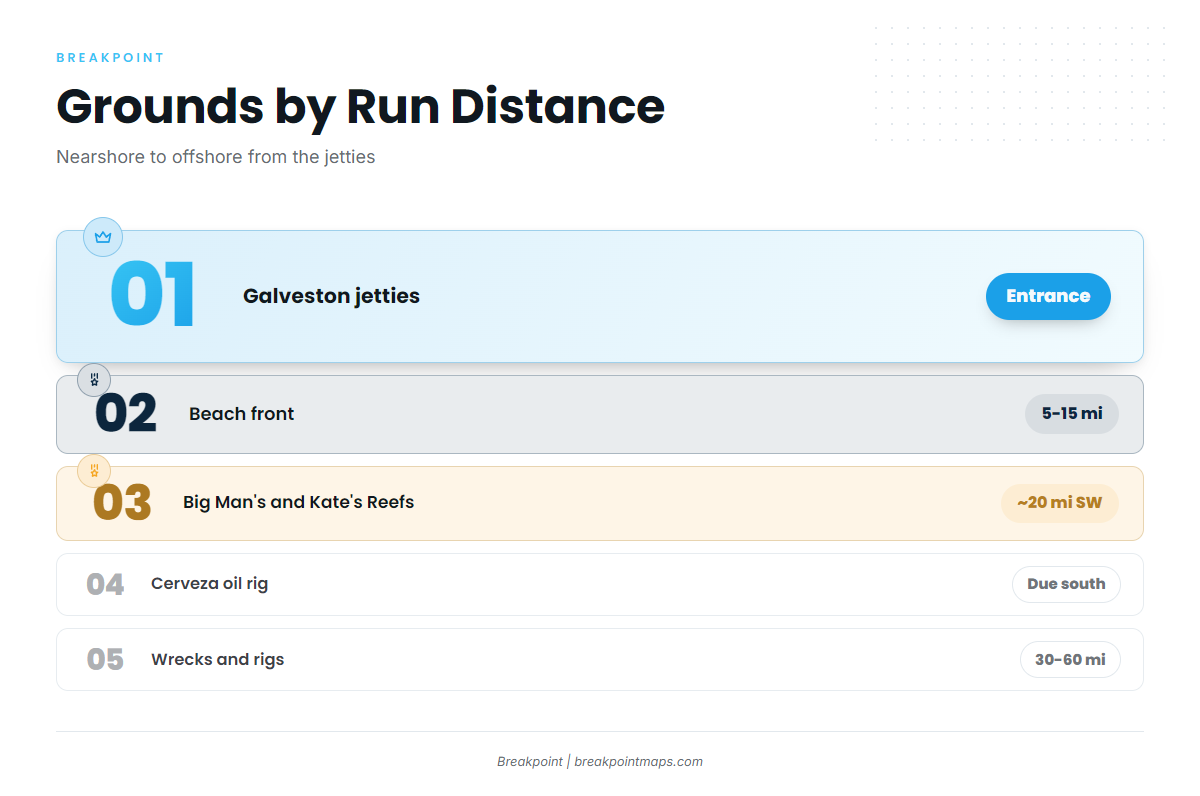Select the Wrecks and rigs row

(x=600, y=660)
